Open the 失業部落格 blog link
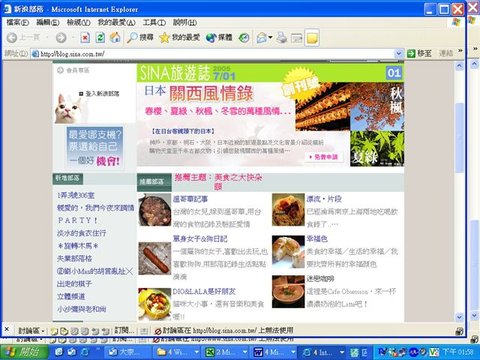Screen dimensions: 480x360 [74, 258]
